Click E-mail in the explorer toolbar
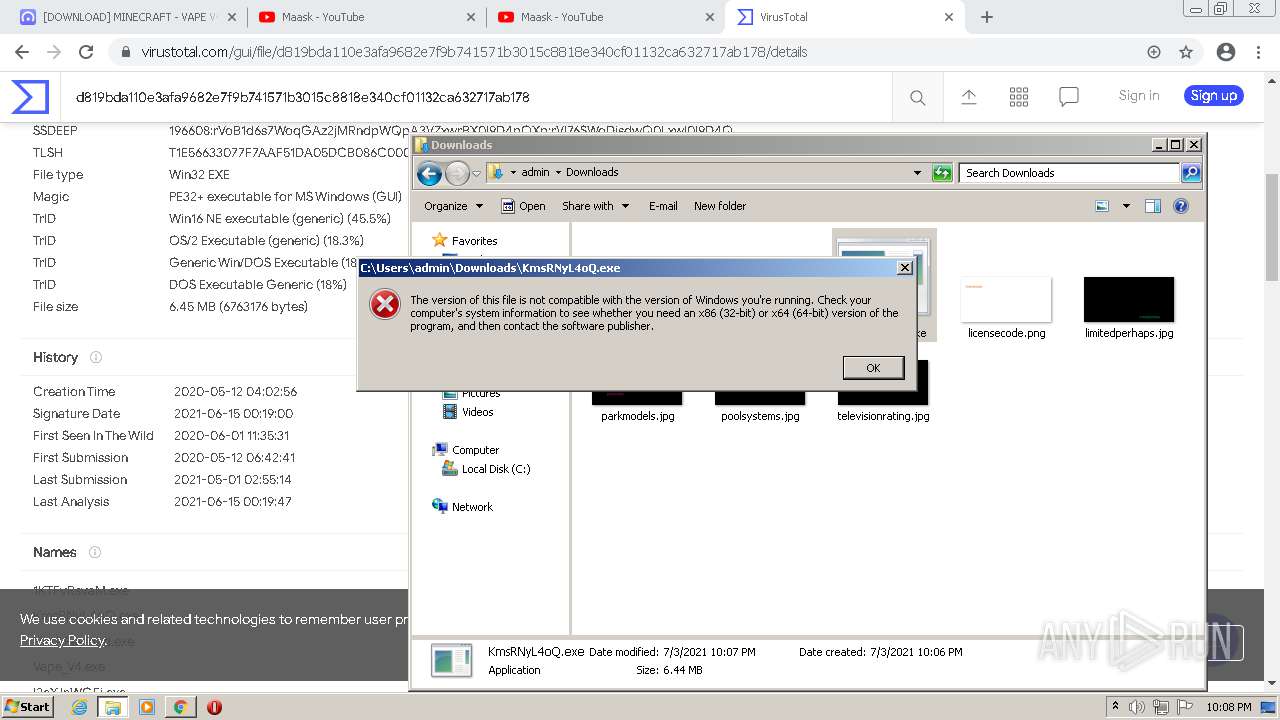The width and height of the screenshot is (1280, 720). [663, 206]
